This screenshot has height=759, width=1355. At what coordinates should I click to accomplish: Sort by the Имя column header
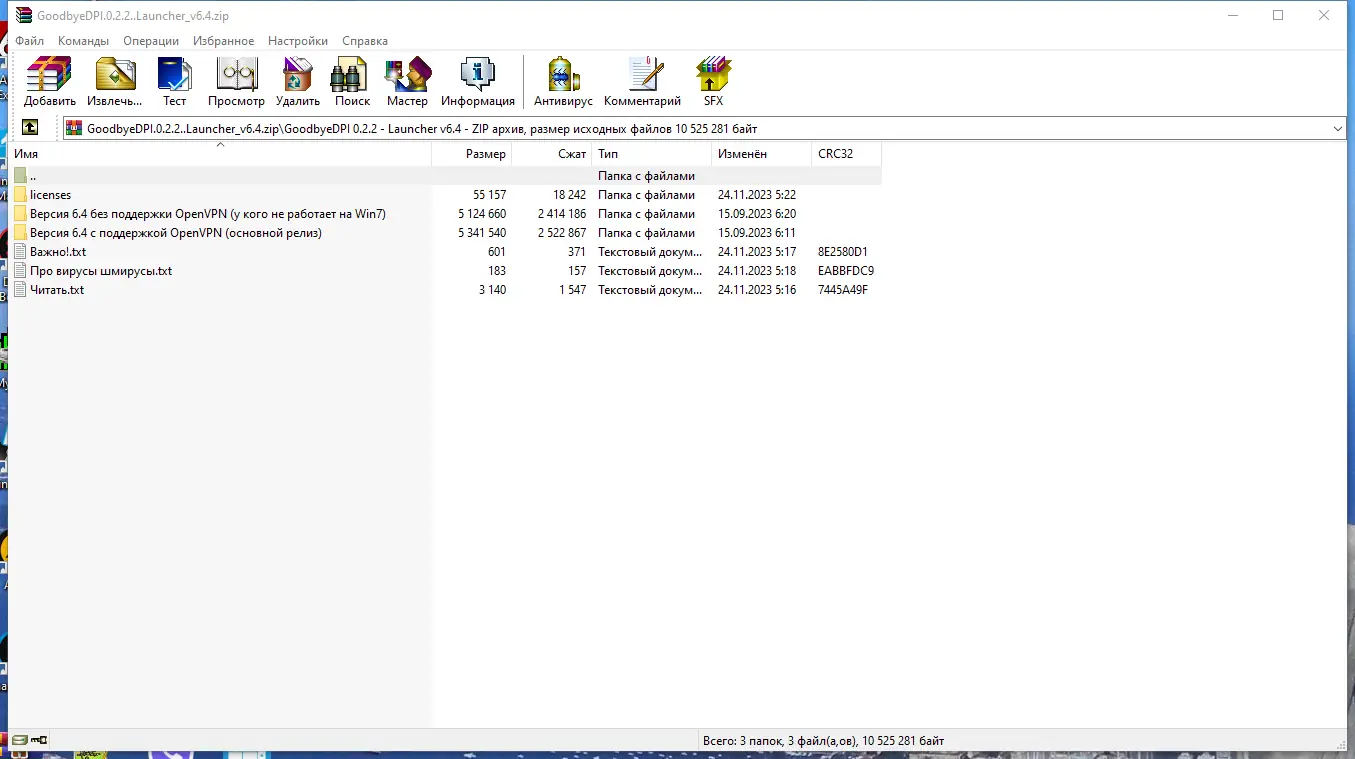pos(221,154)
